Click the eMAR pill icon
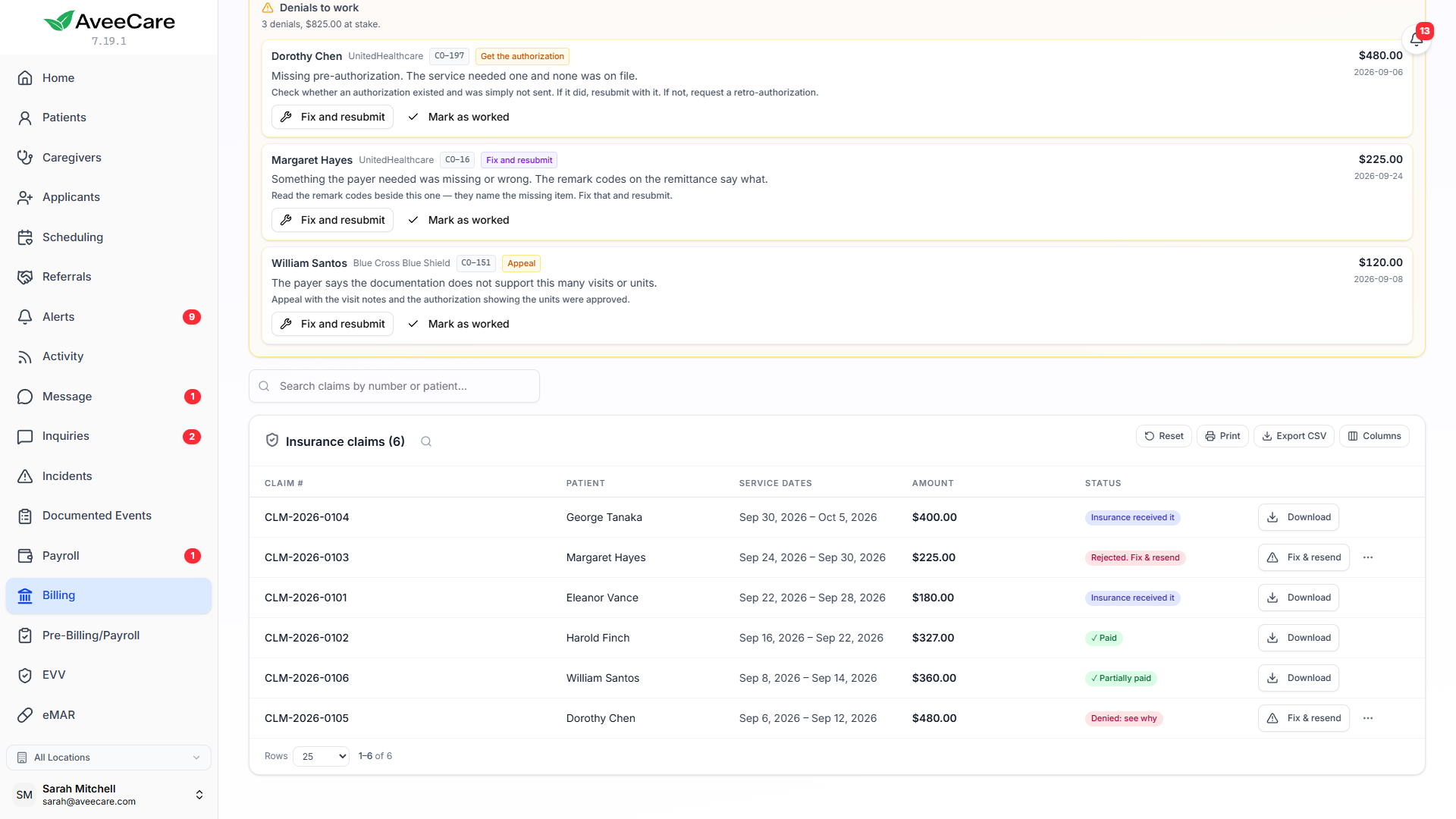The height and width of the screenshot is (819, 1456). [25, 715]
